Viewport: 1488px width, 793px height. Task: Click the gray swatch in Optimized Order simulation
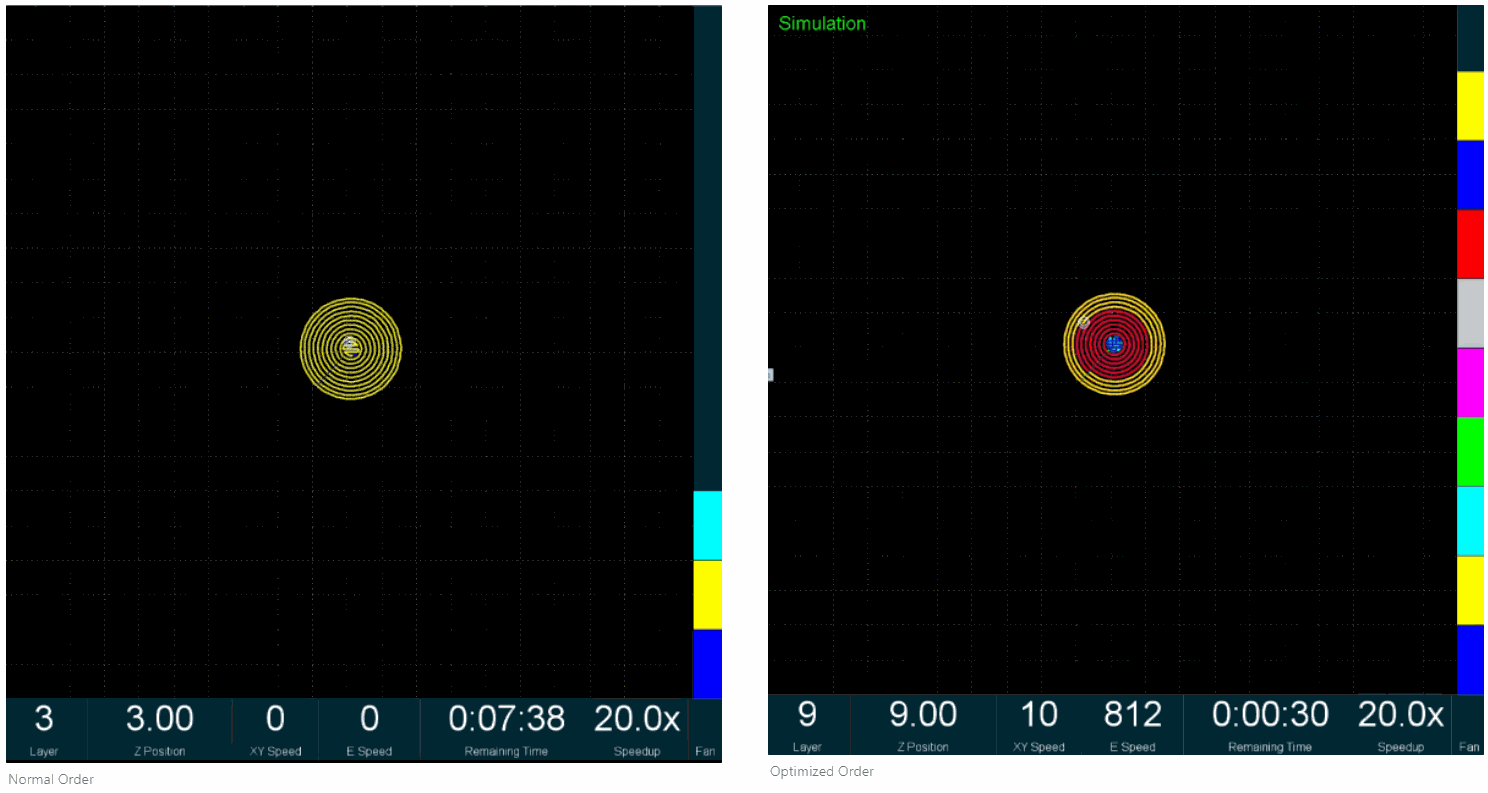[x=1470, y=313]
